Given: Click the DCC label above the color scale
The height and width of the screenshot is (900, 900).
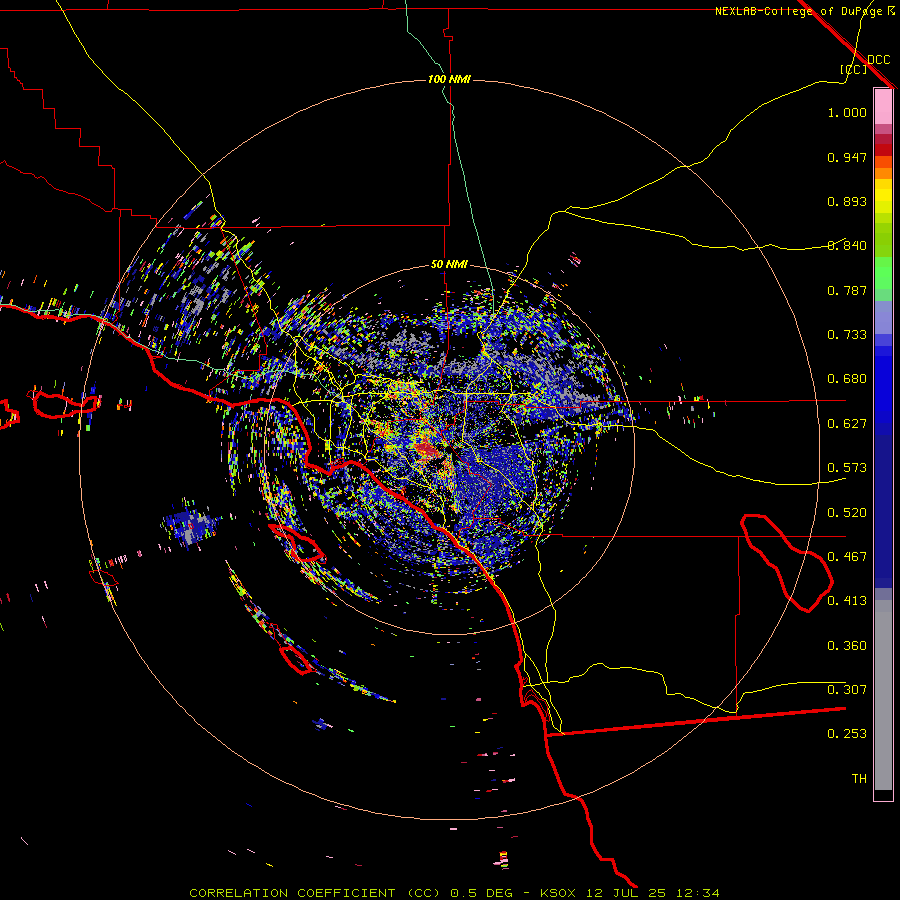Looking at the screenshot, I should pos(878,59).
